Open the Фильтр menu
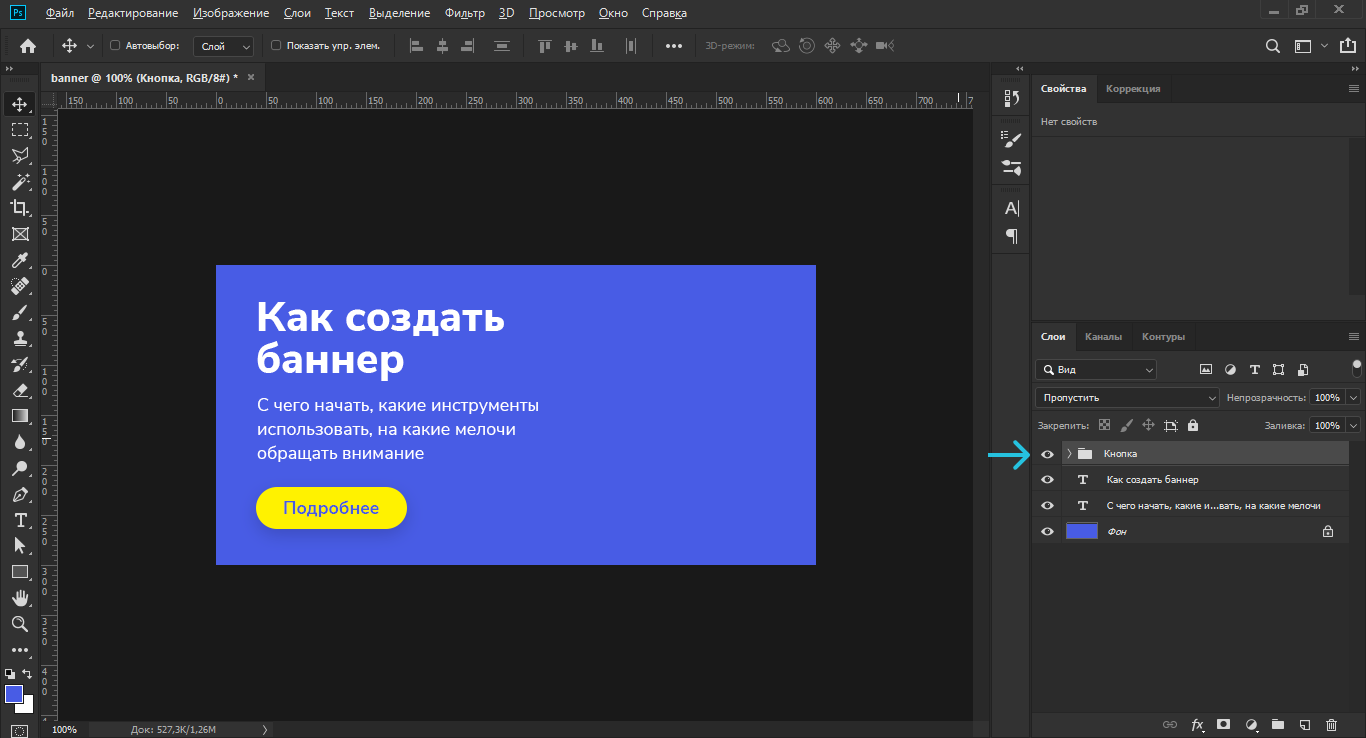 coord(465,13)
